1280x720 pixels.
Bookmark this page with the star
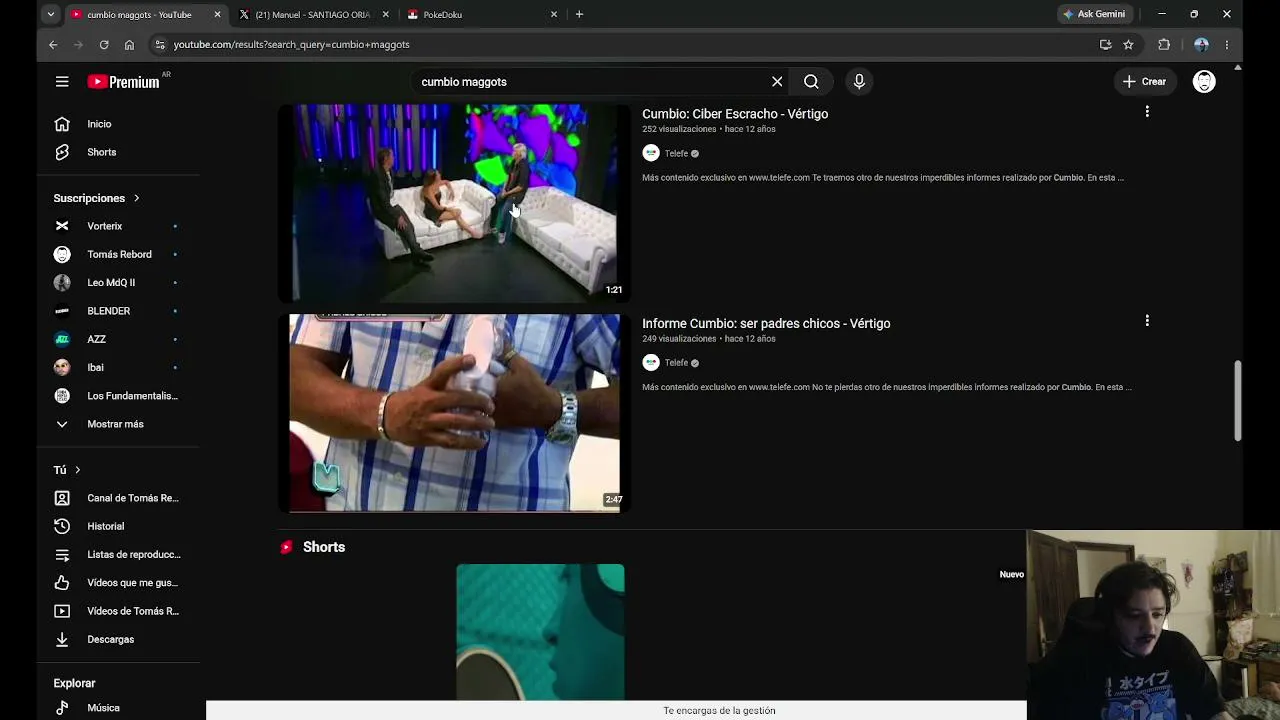click(1128, 45)
